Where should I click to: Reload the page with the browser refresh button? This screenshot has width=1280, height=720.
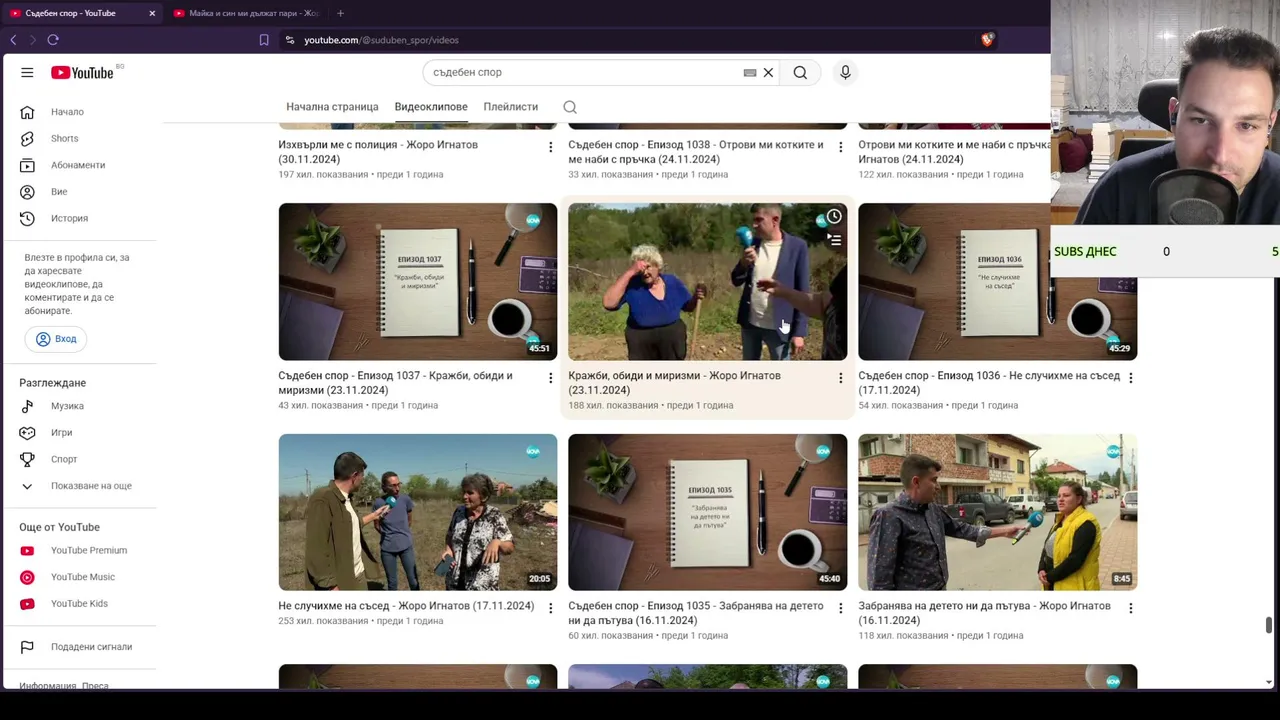pos(53,40)
